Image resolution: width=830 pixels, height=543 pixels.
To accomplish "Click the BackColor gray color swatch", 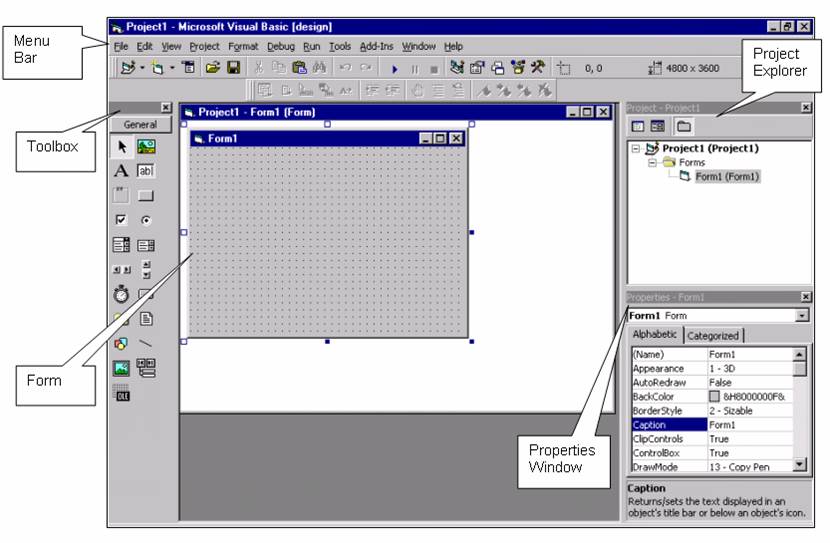I will (714, 396).
